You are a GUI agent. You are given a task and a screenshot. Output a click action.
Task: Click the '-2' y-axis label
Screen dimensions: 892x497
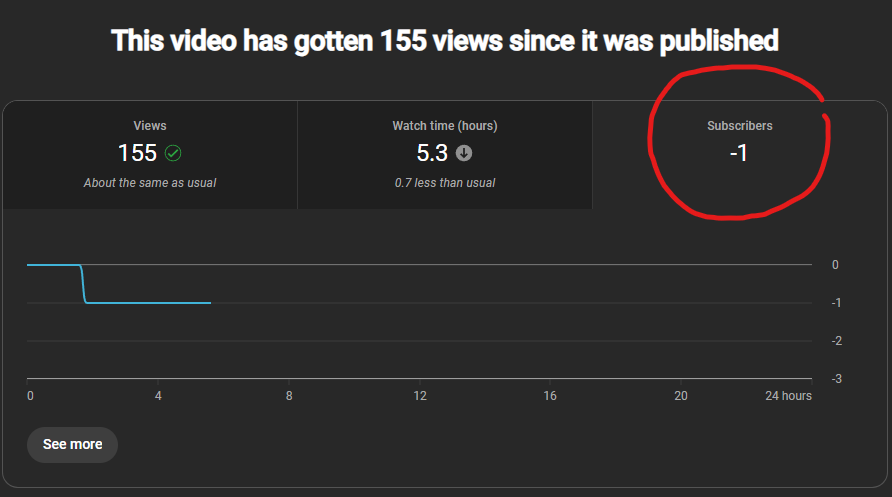tap(836, 341)
